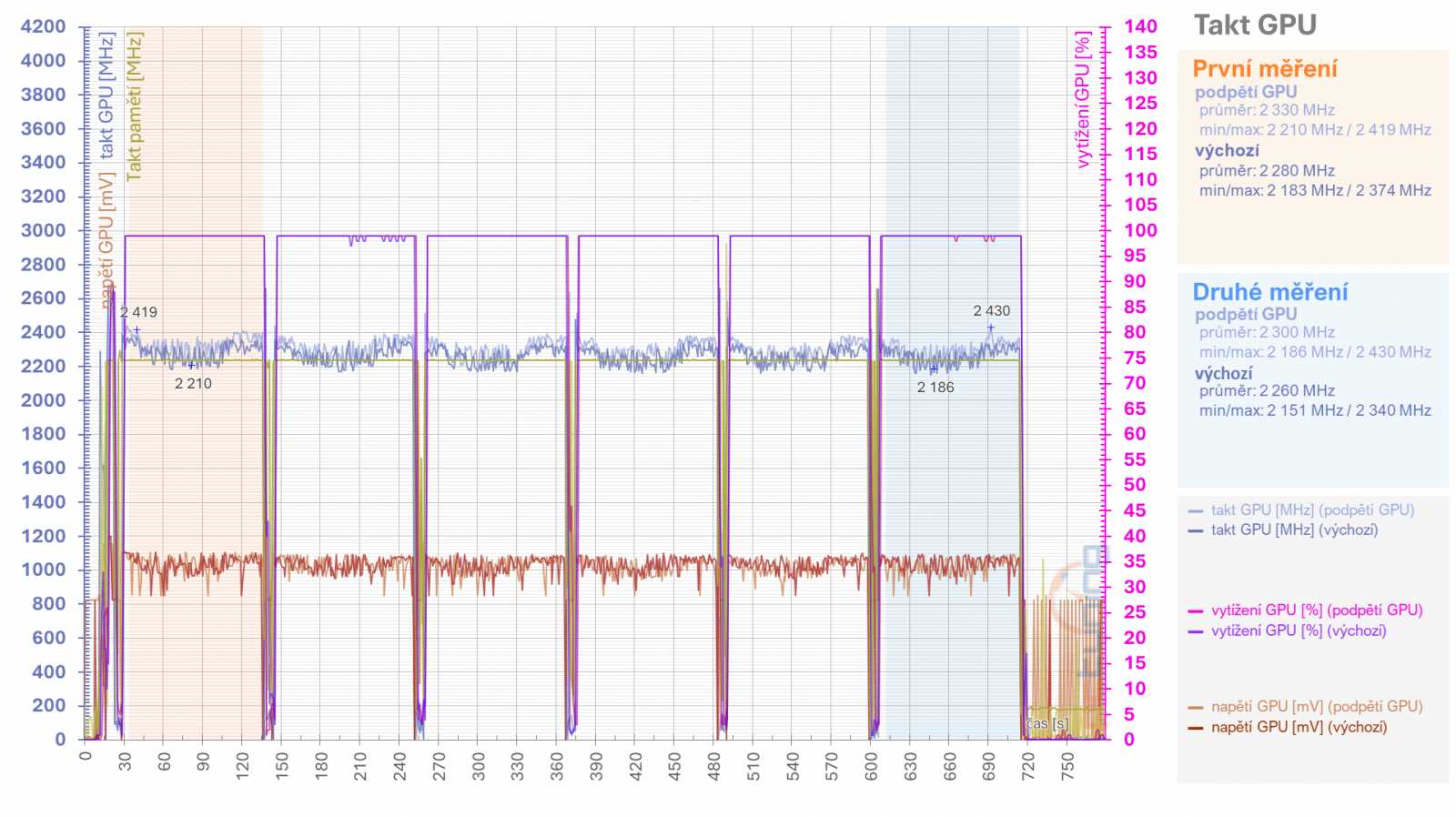The height and width of the screenshot is (817, 1456).
Task: Click the magenta vytížení GPU podpětí legend swatch
Action: click(x=1196, y=611)
